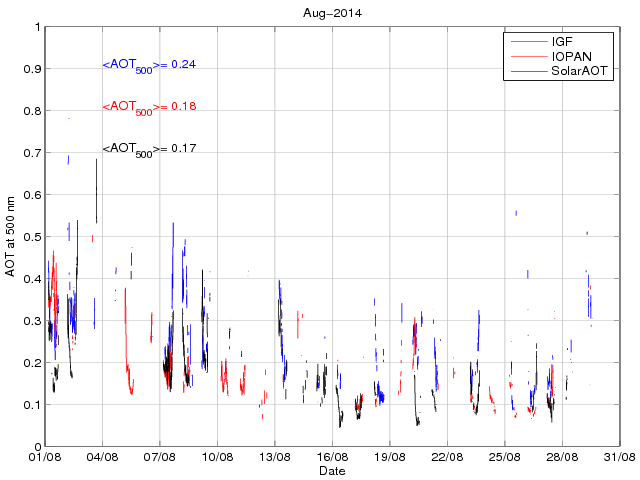Click the 31/08 x-axis tick label
The width and height of the screenshot is (640, 480).
point(619,457)
